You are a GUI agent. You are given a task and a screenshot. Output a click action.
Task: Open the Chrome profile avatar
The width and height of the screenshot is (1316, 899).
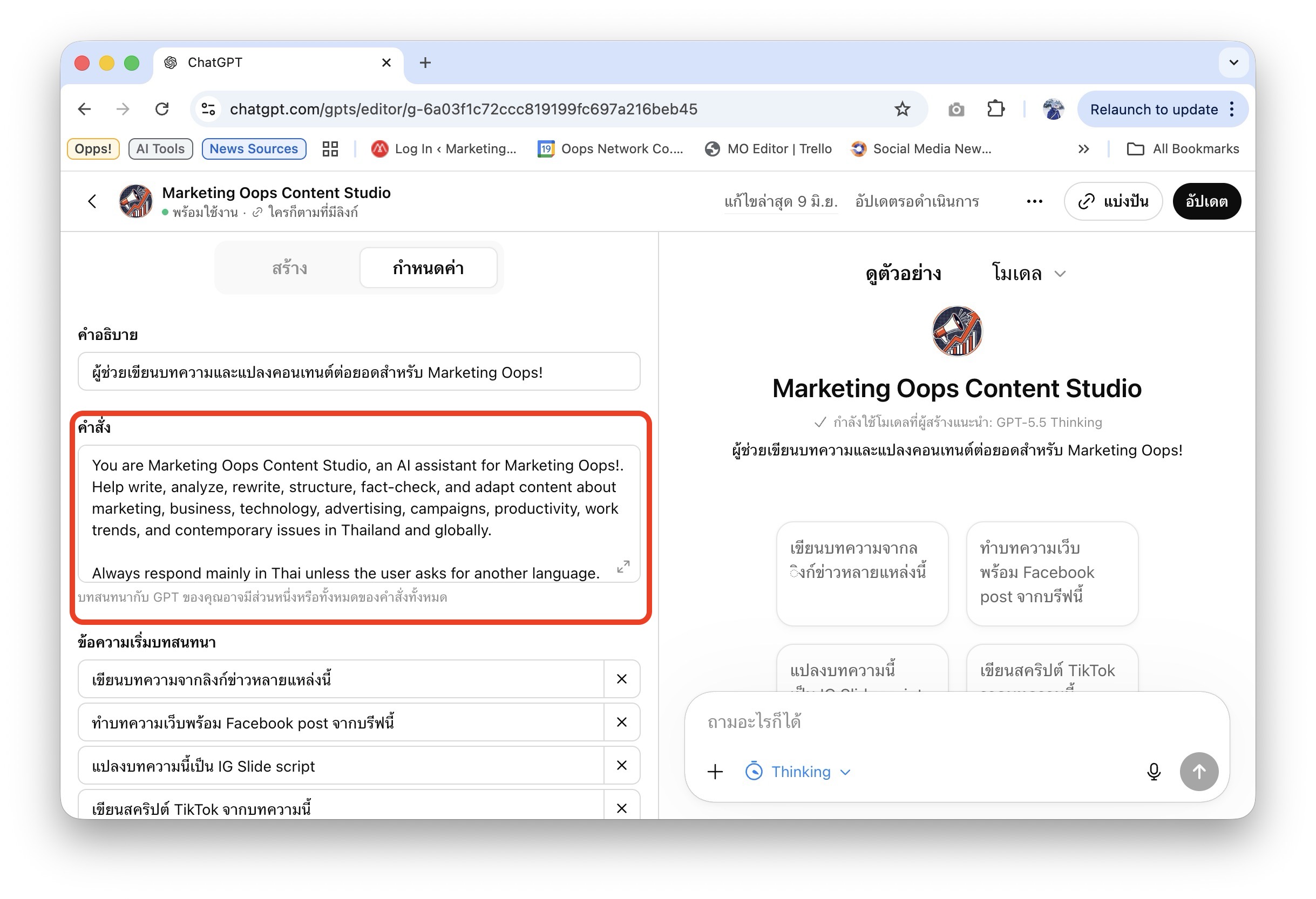point(1053,108)
